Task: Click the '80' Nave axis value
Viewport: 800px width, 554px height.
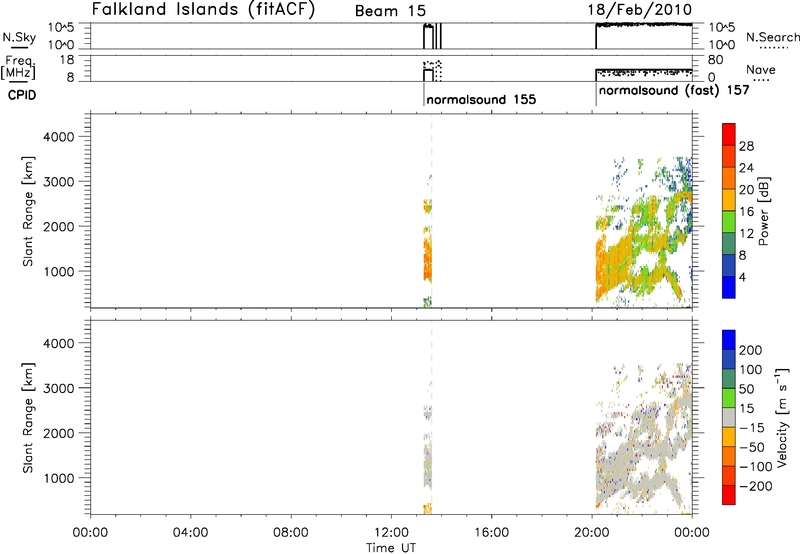Action: coord(715,60)
